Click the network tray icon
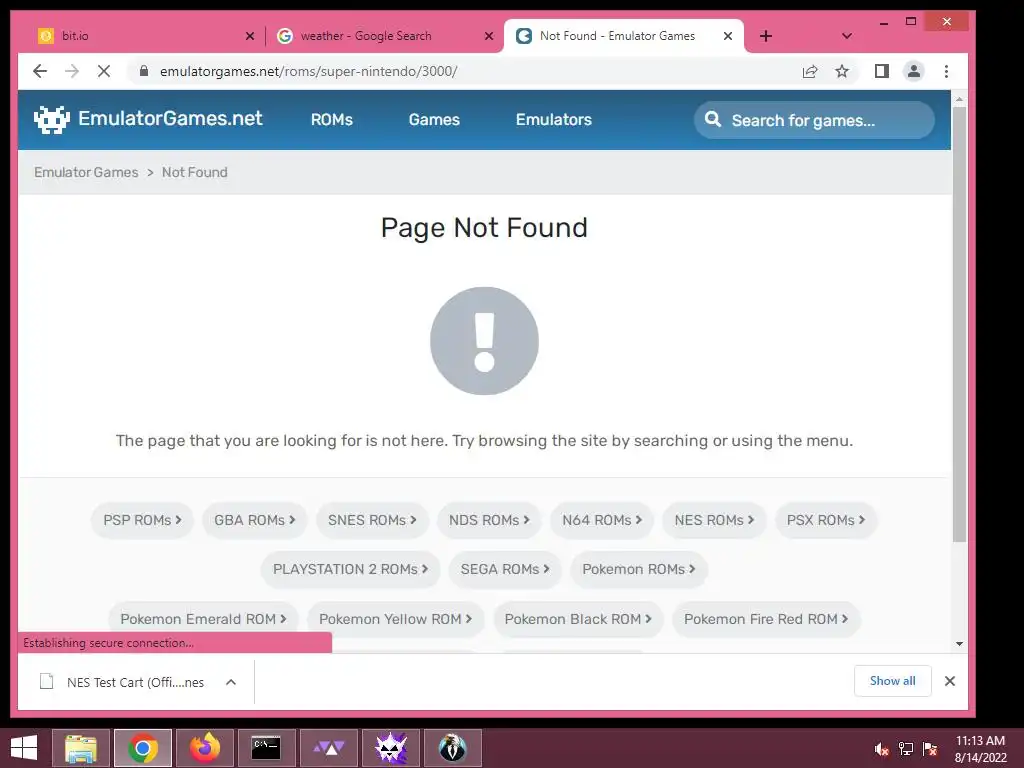The height and width of the screenshot is (768, 1024). pos(906,749)
